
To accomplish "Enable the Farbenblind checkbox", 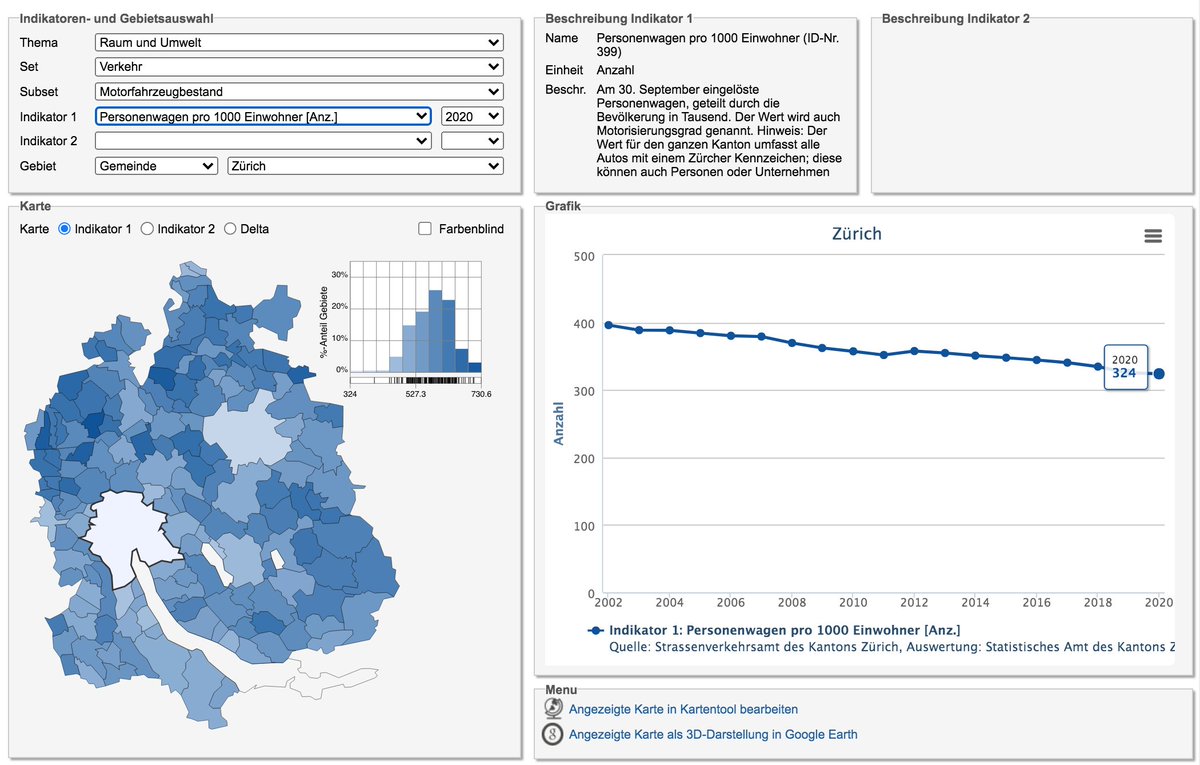I will [425, 229].
